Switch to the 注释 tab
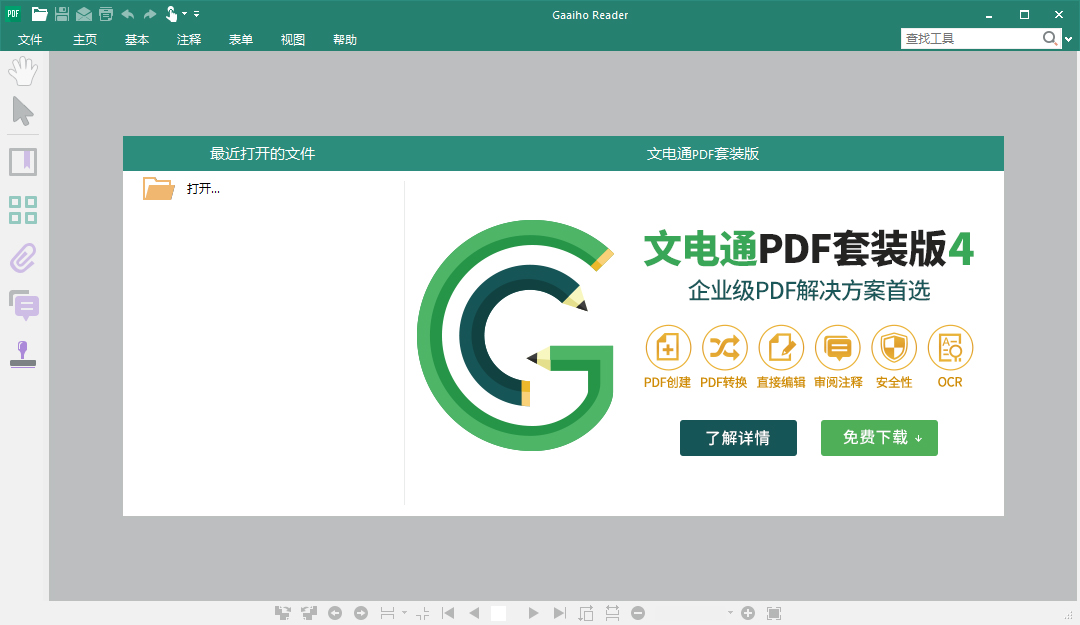This screenshot has width=1080, height=625. tap(189, 39)
